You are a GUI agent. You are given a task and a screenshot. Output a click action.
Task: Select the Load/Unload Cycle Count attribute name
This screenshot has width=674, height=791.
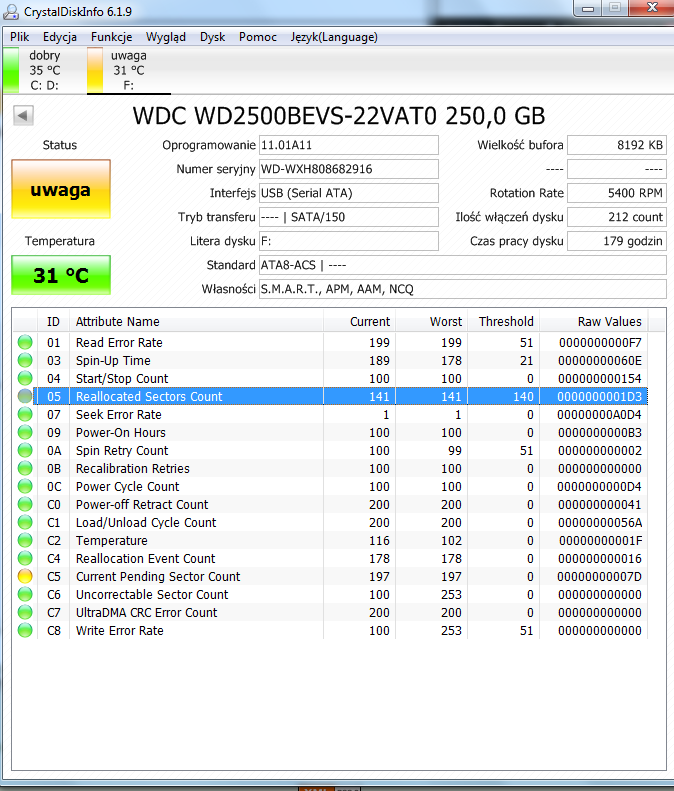[x=146, y=522]
